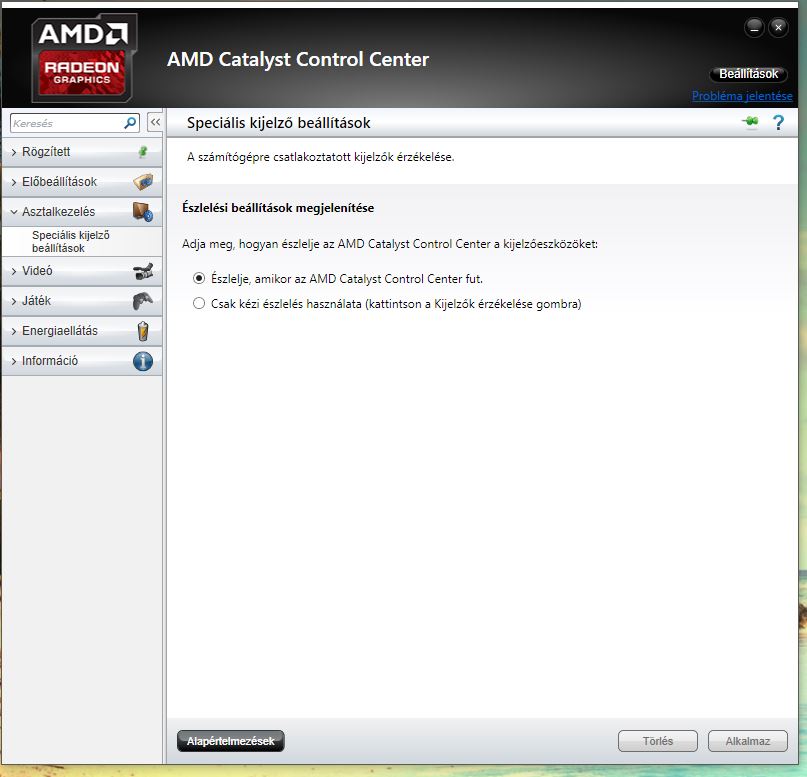Click the Információ blue info icon

(x=143, y=361)
